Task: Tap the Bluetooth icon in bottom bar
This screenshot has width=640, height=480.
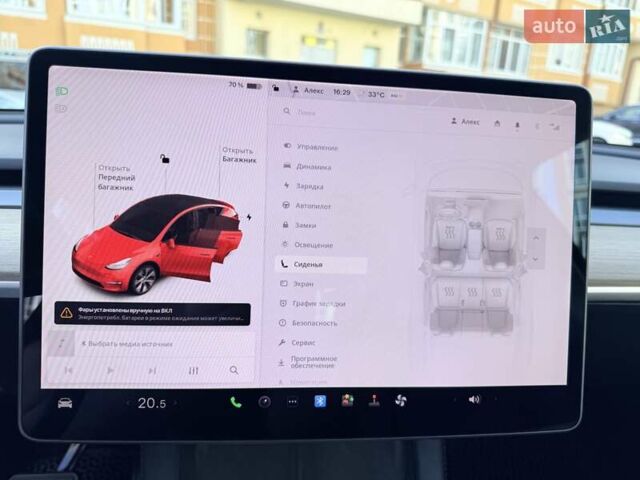Action: click(x=320, y=401)
